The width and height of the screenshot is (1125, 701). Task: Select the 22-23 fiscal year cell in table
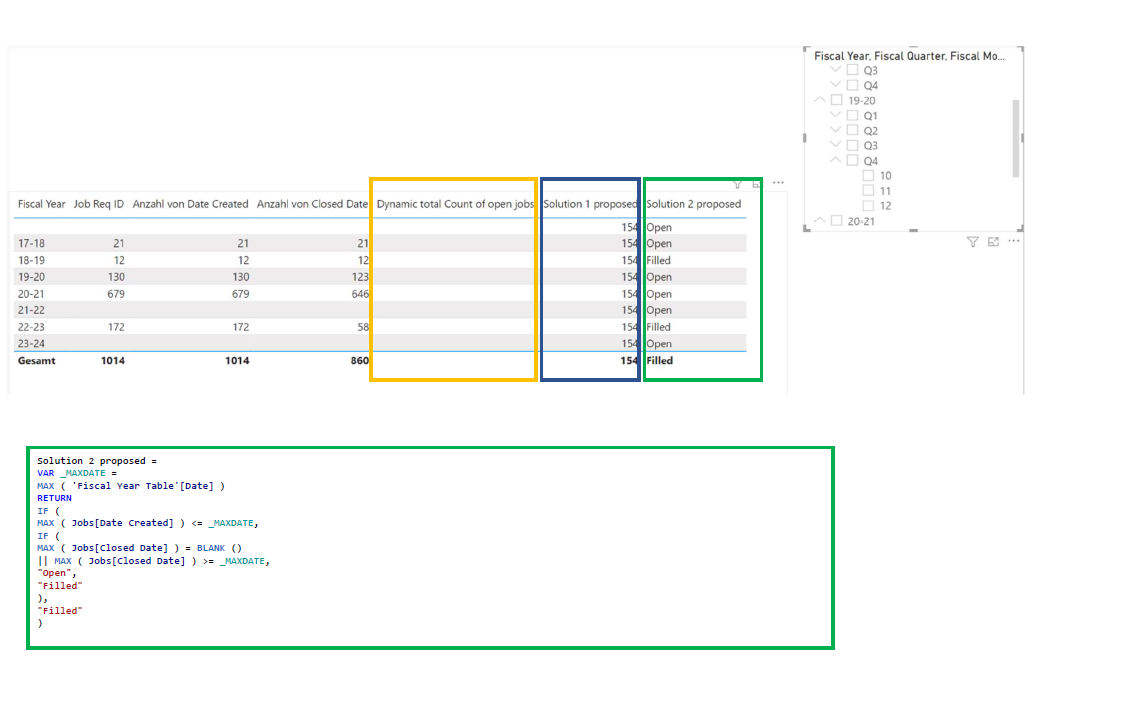click(31, 327)
